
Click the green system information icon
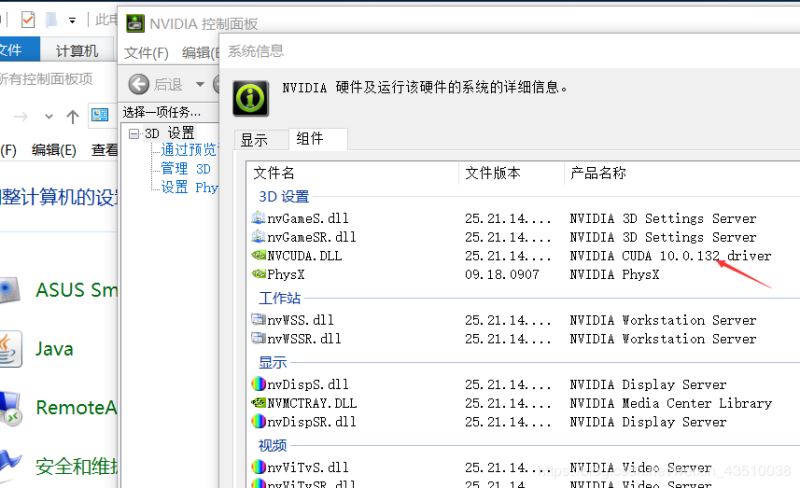click(251, 98)
